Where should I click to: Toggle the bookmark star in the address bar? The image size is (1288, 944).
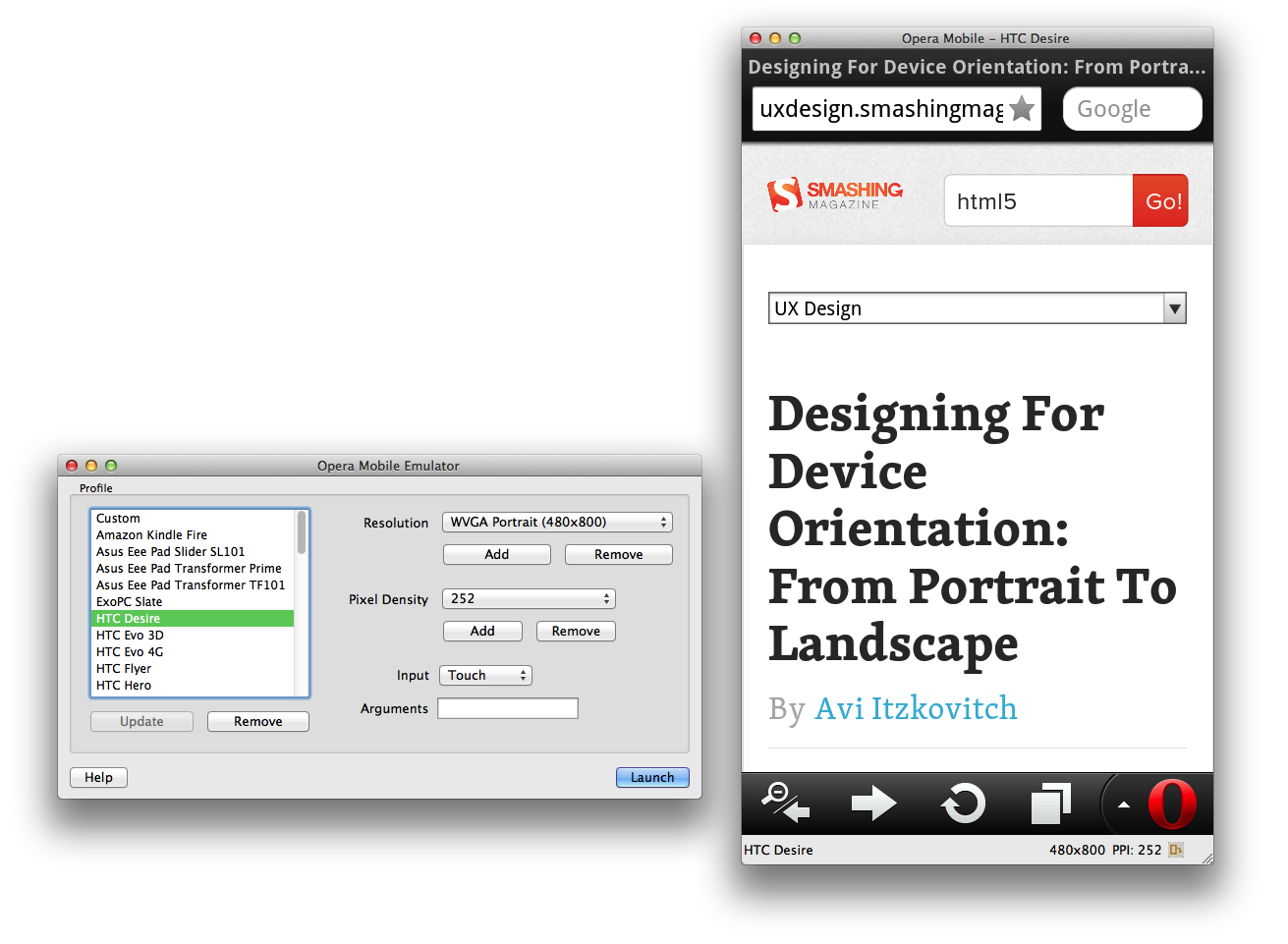coord(1022,108)
